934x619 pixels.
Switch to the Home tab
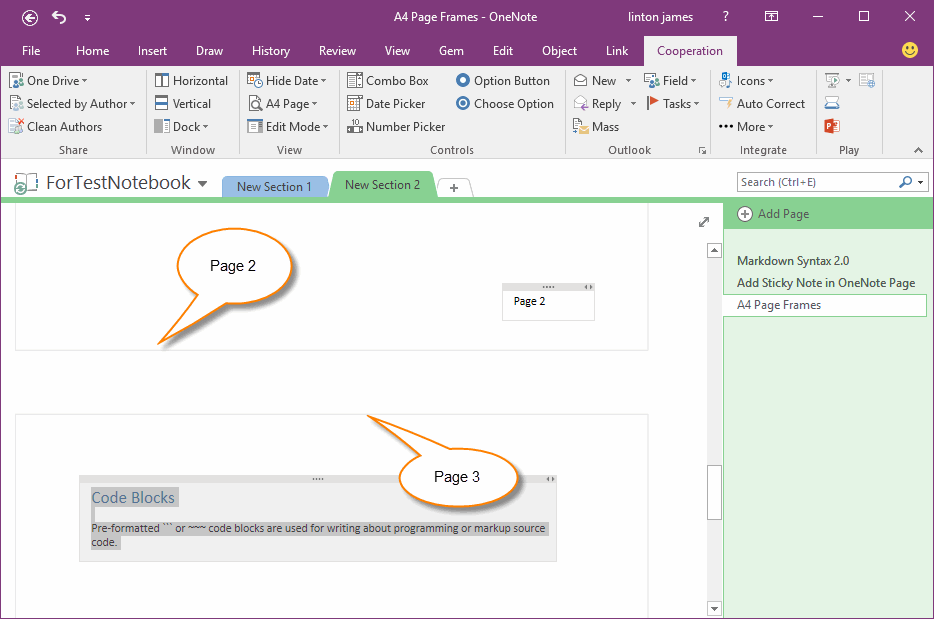(92, 51)
